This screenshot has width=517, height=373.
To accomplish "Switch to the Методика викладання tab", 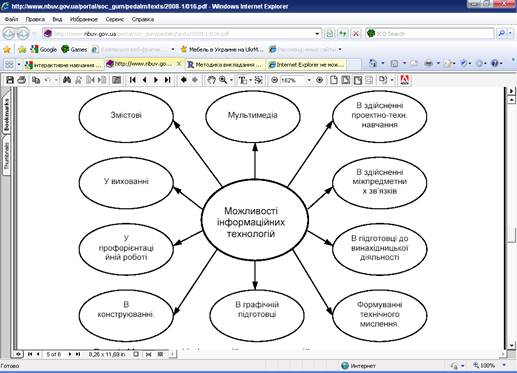I will (x=225, y=65).
